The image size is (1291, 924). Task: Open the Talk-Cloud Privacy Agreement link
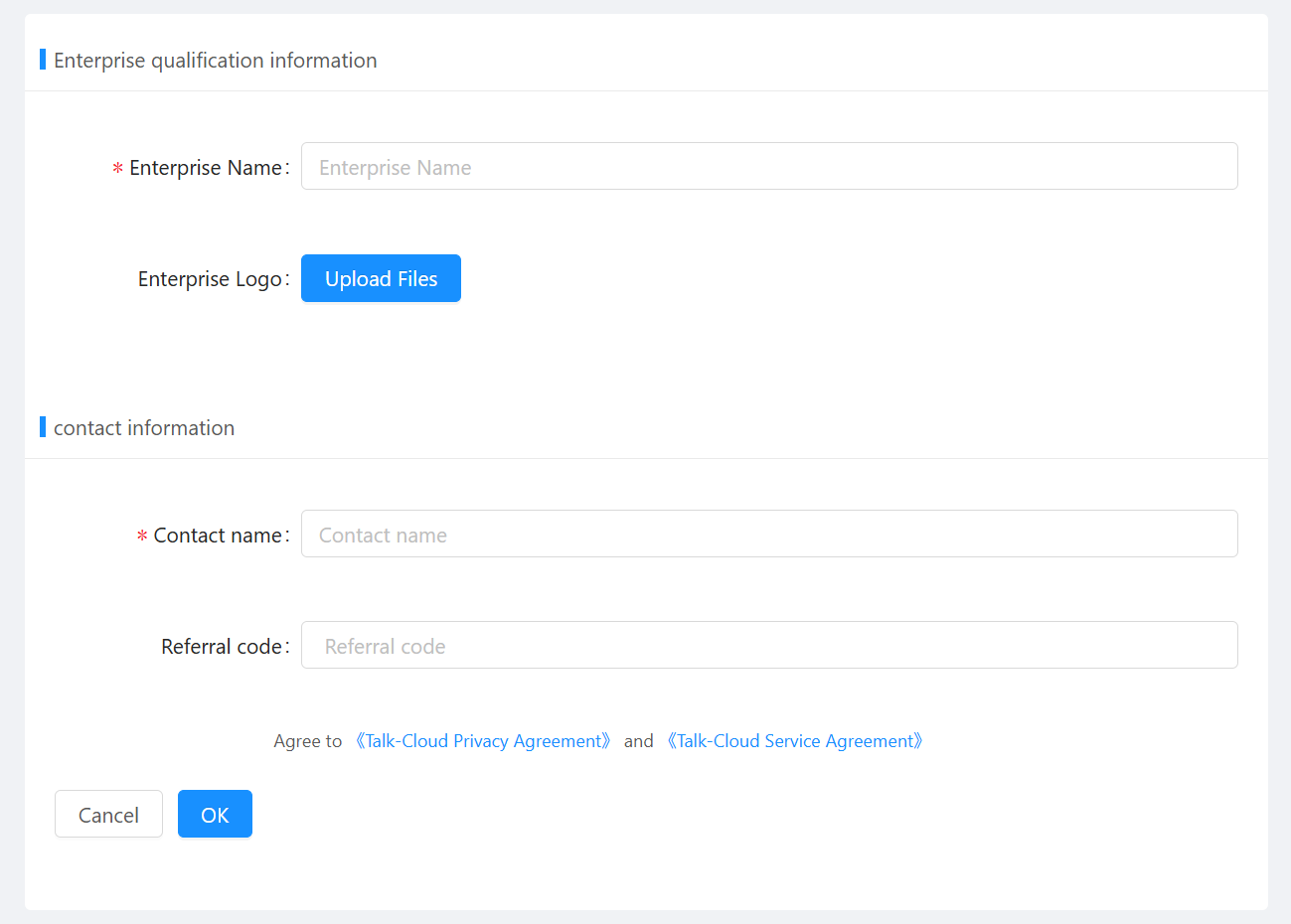[x=483, y=741]
